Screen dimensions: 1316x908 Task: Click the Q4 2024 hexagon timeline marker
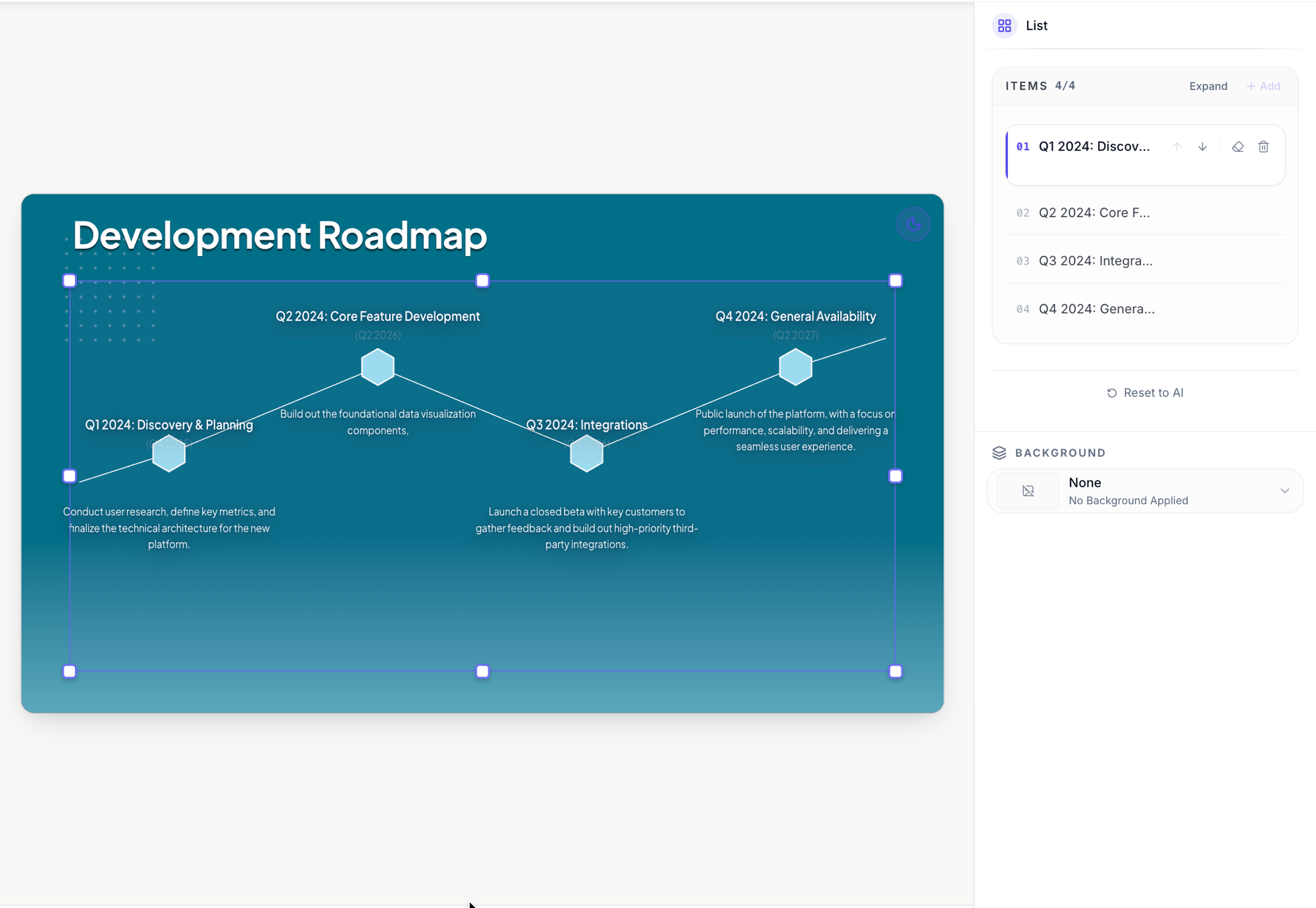coord(796,366)
